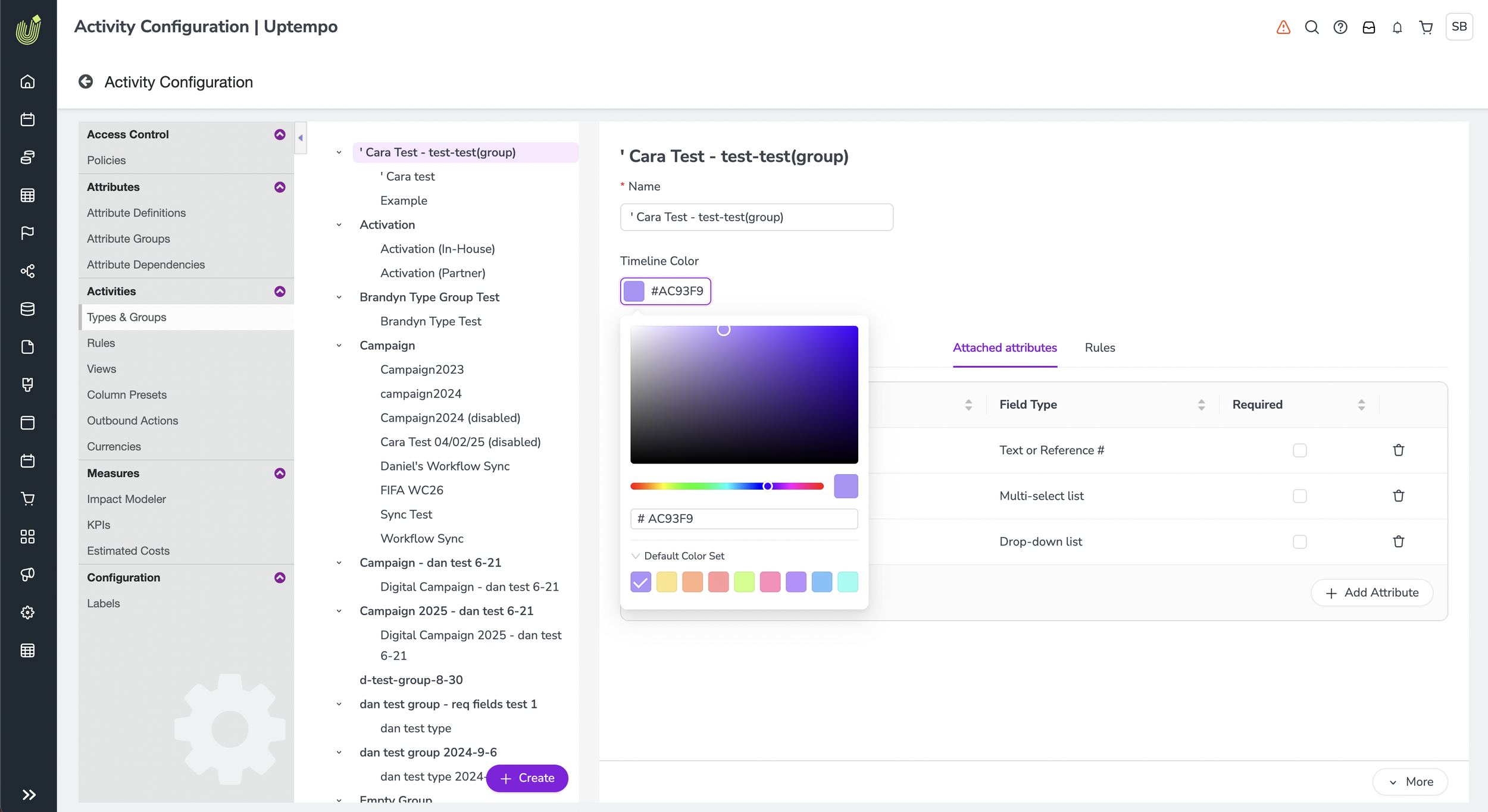Open the notifications bell icon
This screenshot has height=812, width=1488.
(x=1397, y=27)
